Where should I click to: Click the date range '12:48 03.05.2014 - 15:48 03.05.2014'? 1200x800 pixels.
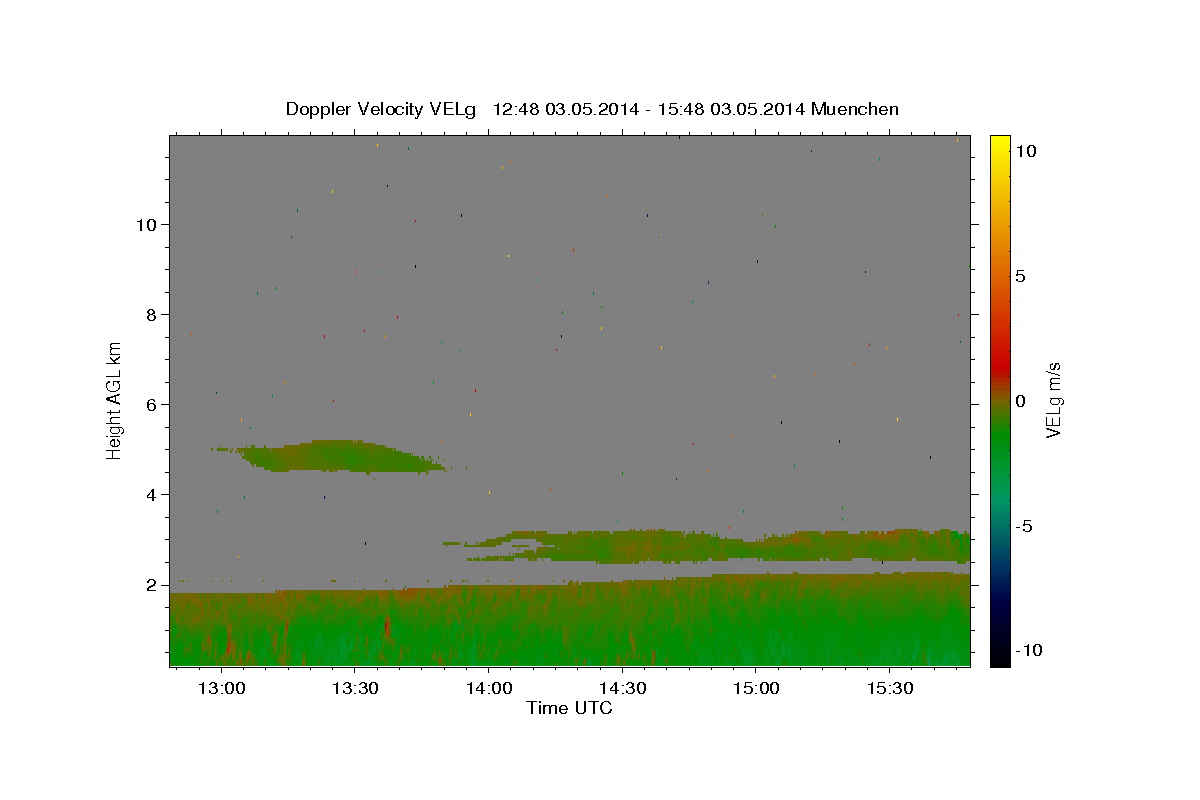tap(650, 109)
